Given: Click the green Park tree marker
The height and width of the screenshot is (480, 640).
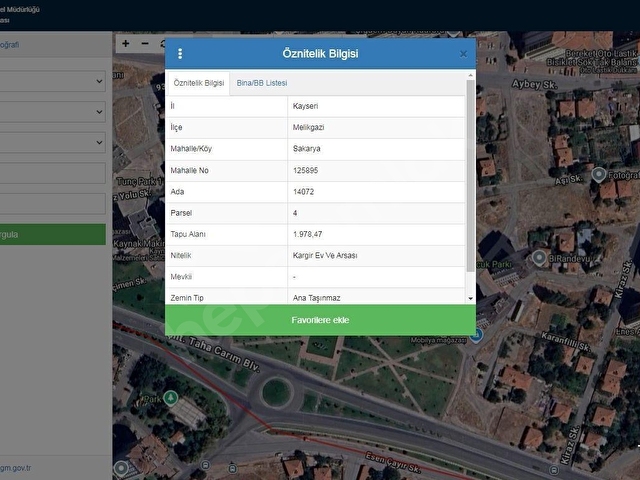Looking at the screenshot, I should coord(171,398).
